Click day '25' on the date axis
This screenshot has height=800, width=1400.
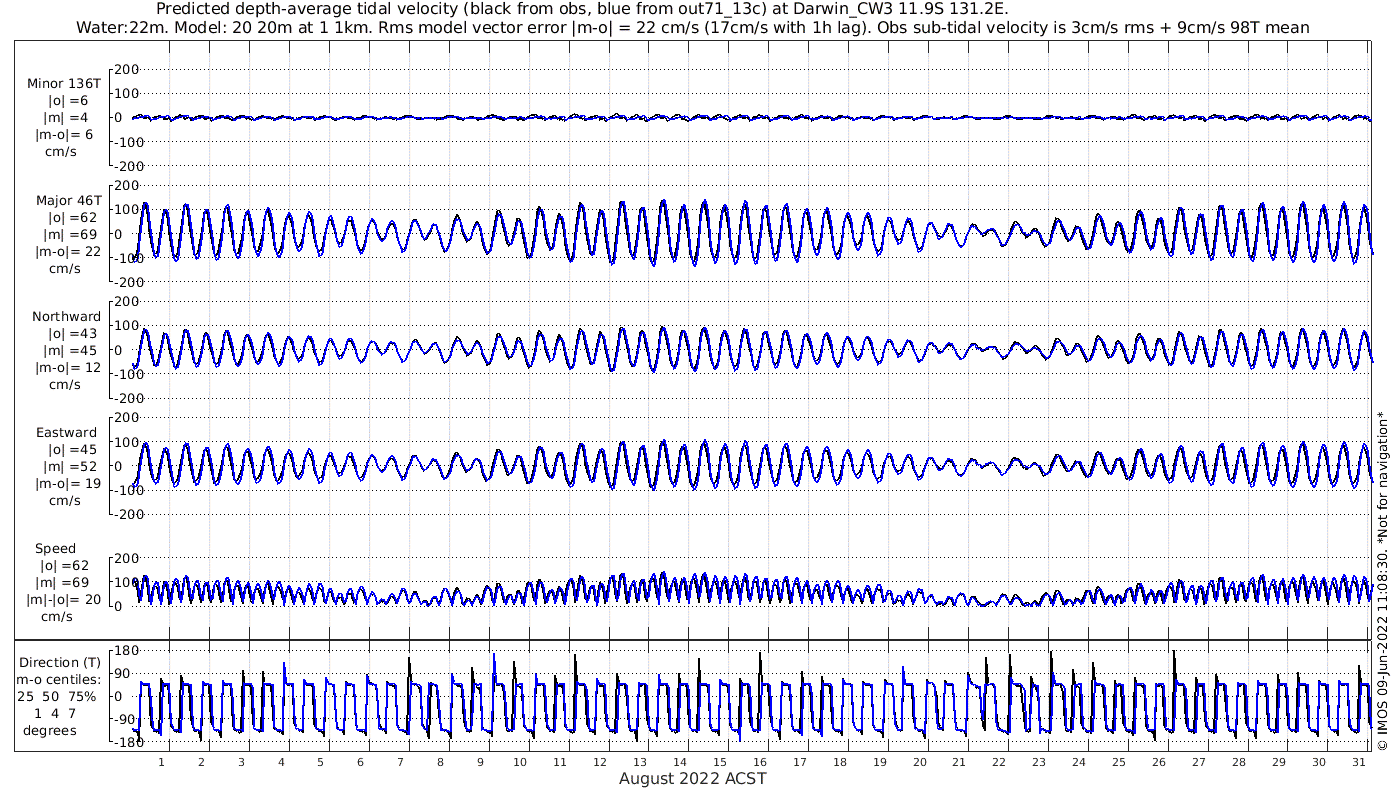(x=1118, y=762)
